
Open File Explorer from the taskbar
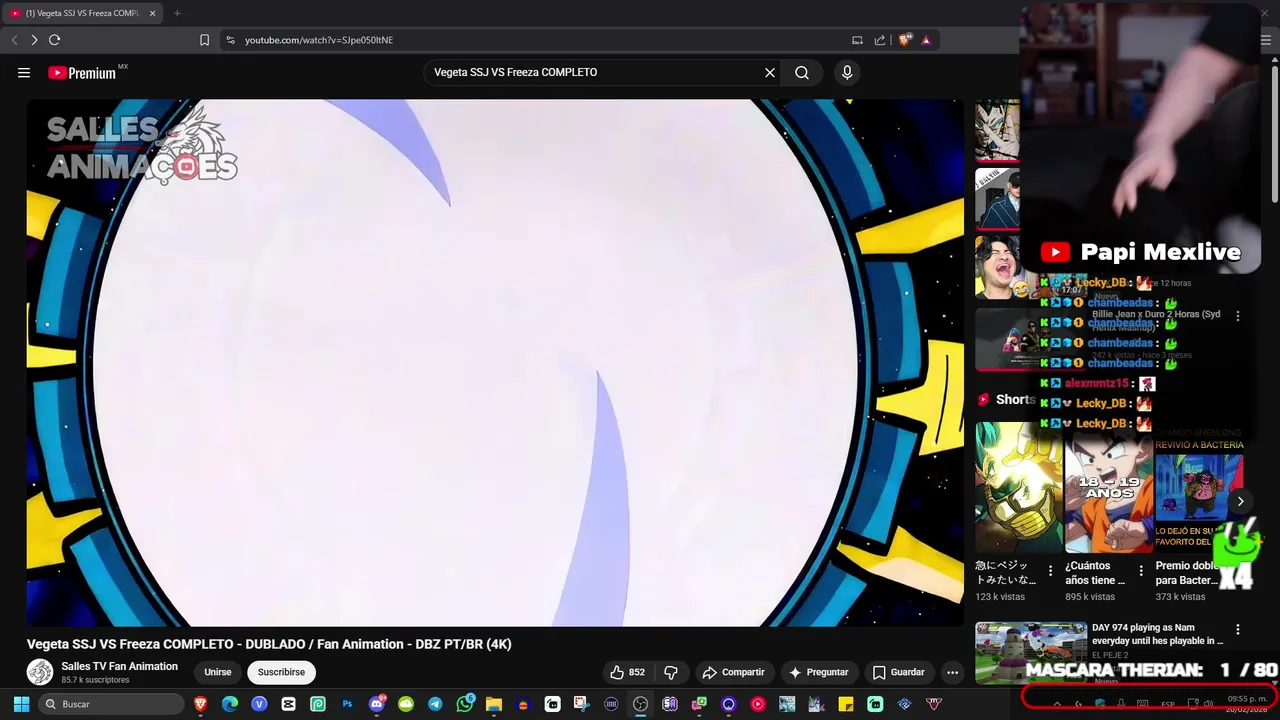[494, 704]
